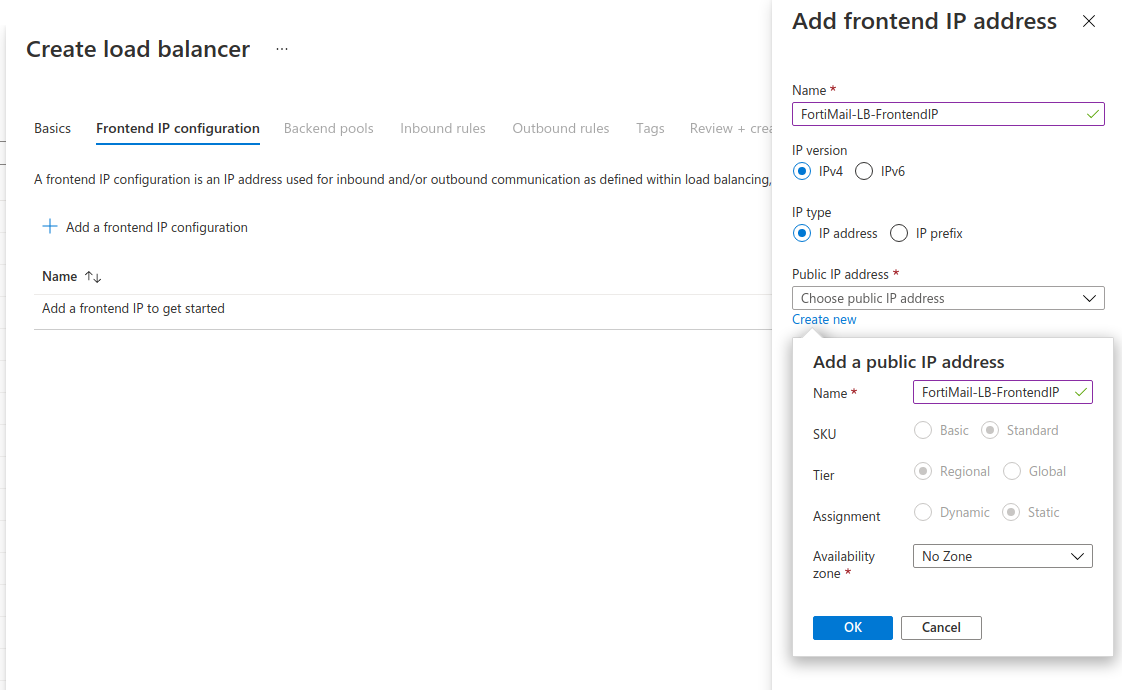The width and height of the screenshot is (1122, 690).
Task: Click the FortiMail-LB-FrontendIP name input field
Action: (948, 113)
